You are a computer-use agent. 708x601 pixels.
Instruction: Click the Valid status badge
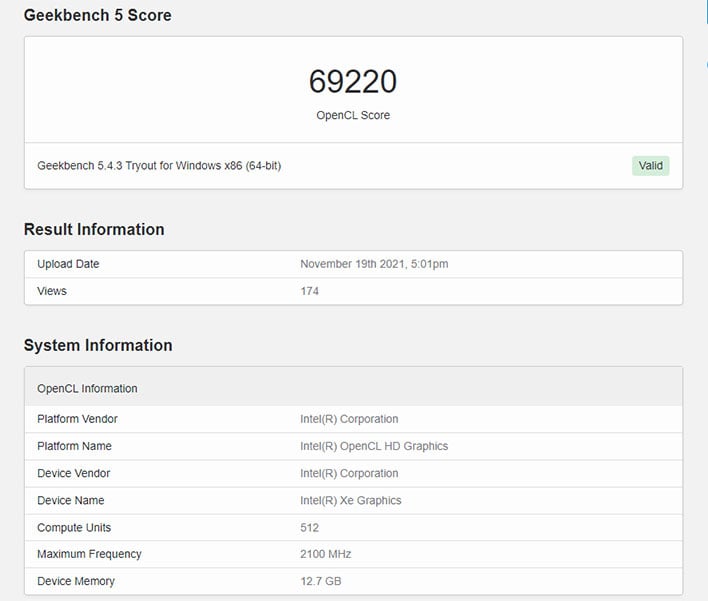[650, 166]
